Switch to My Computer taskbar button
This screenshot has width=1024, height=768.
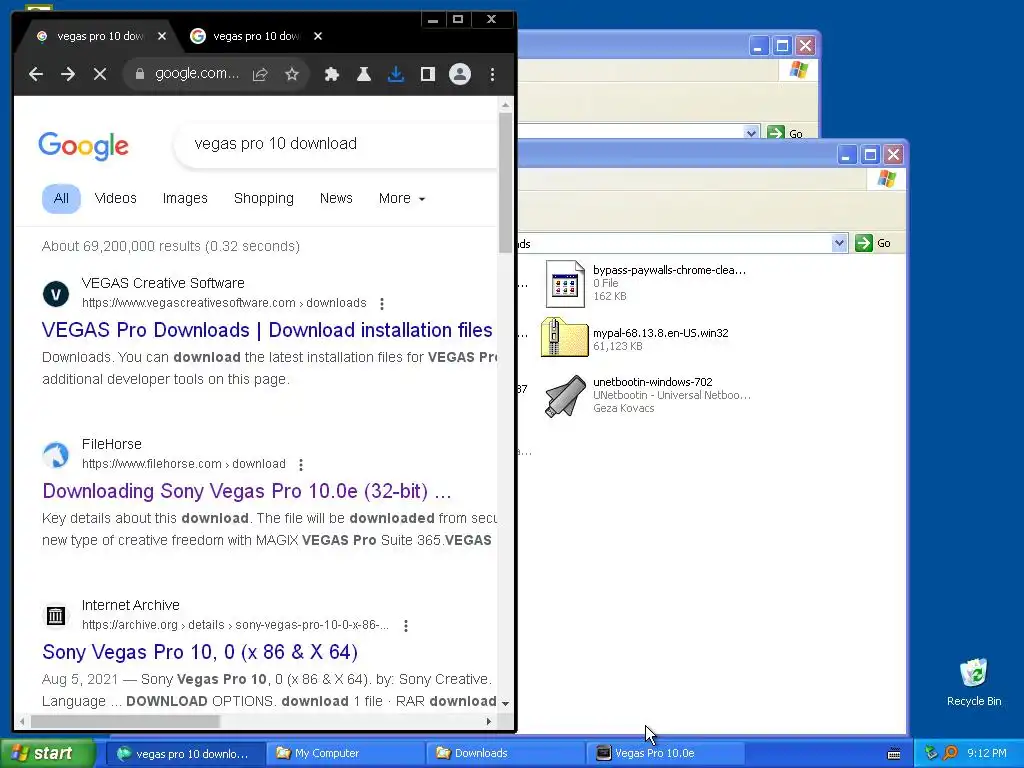coord(344,754)
